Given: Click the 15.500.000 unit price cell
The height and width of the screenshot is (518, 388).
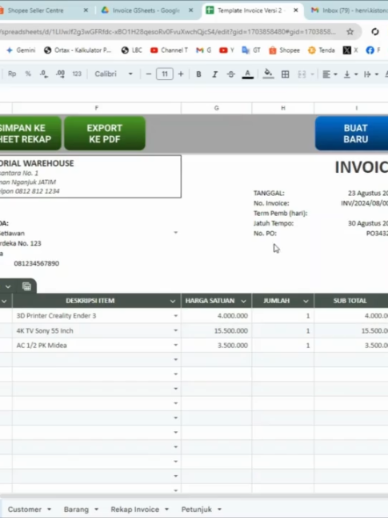Looking at the screenshot, I should (x=217, y=331).
